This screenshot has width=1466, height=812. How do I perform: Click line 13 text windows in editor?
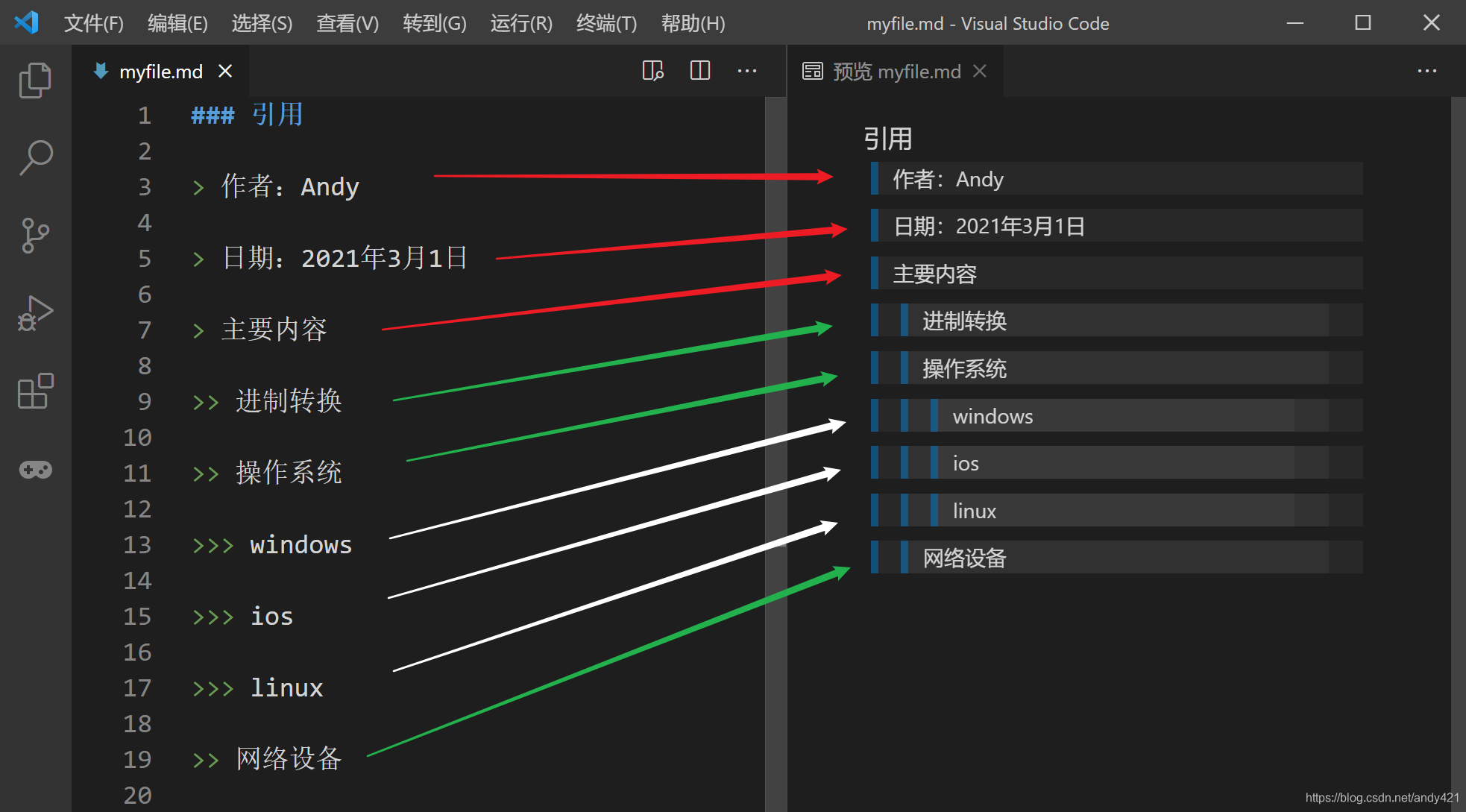pos(301,545)
